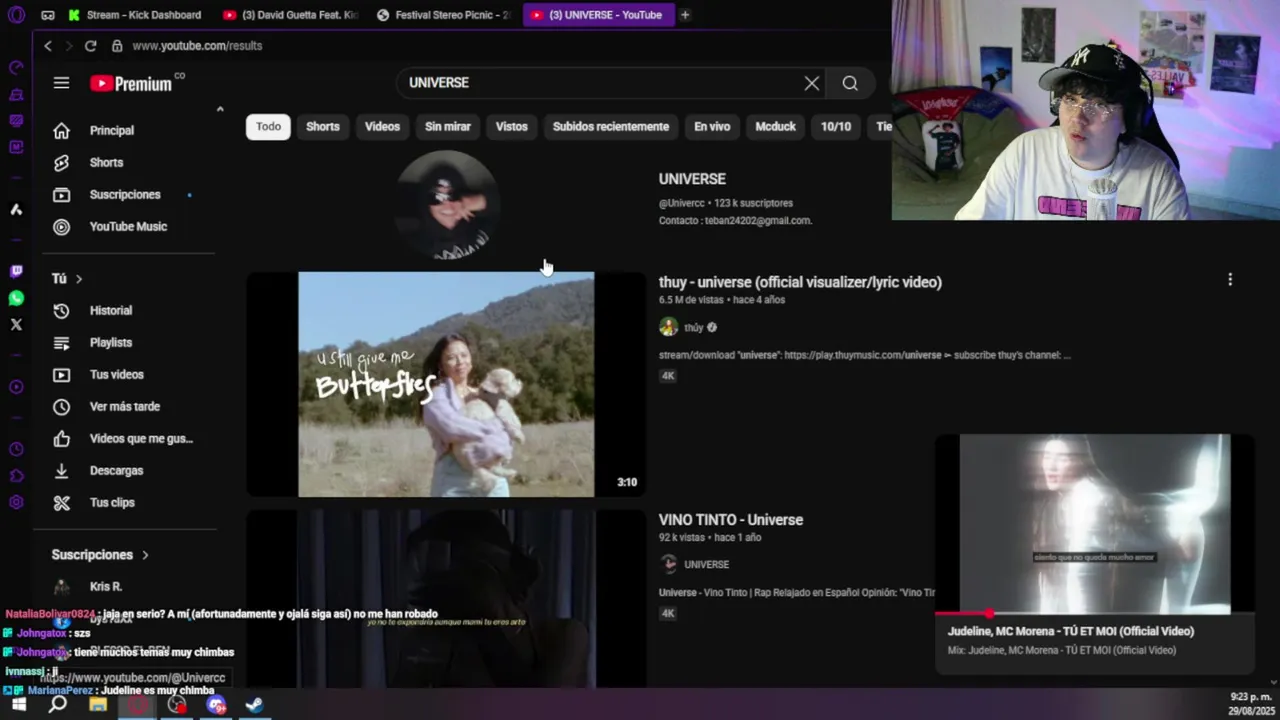Open WhatsApp in Opera sidebar

pyautogui.click(x=16, y=298)
